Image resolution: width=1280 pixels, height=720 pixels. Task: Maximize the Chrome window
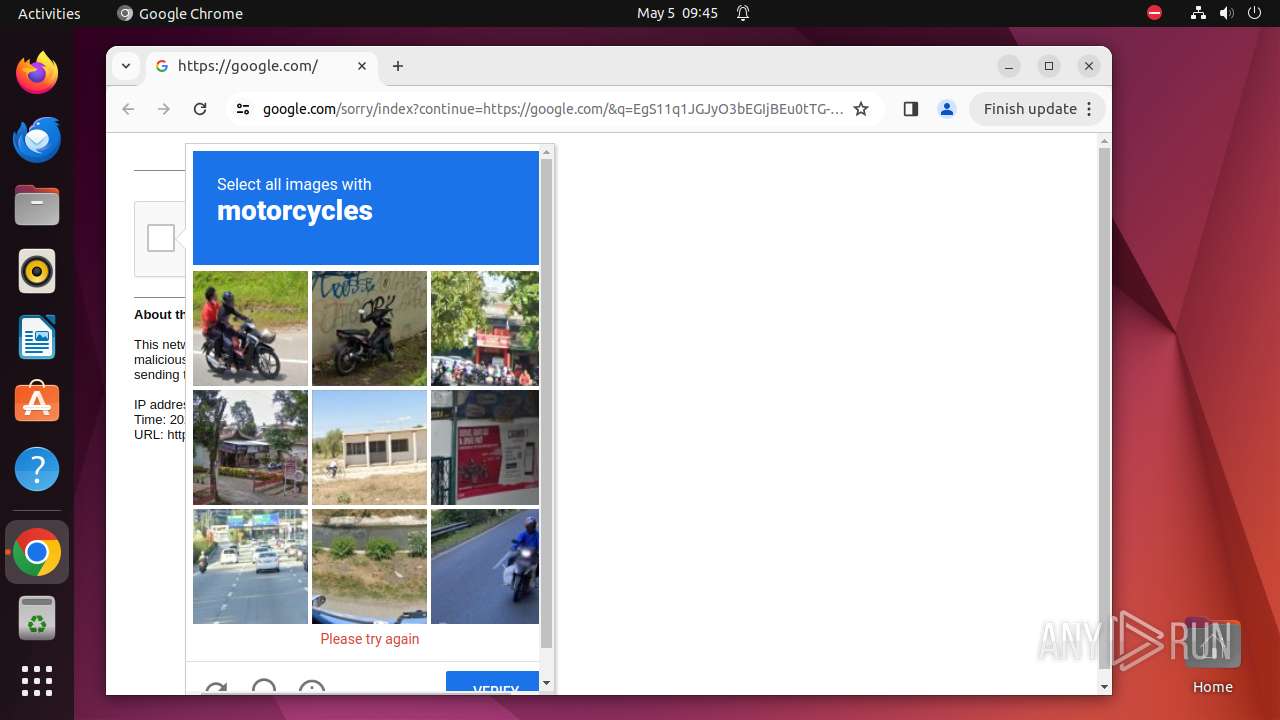pyautogui.click(x=1049, y=66)
